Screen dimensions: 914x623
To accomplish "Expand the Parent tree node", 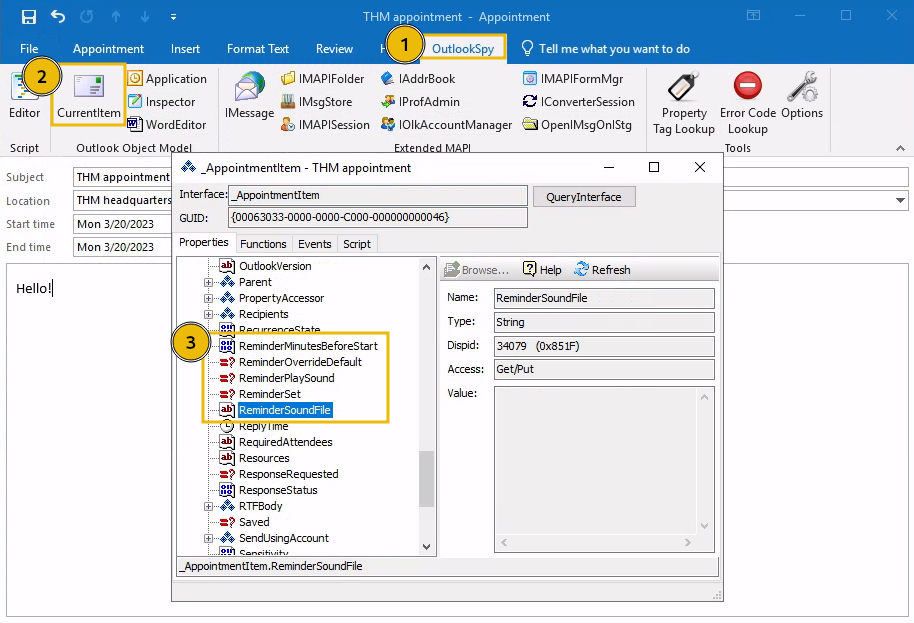I will (x=209, y=282).
